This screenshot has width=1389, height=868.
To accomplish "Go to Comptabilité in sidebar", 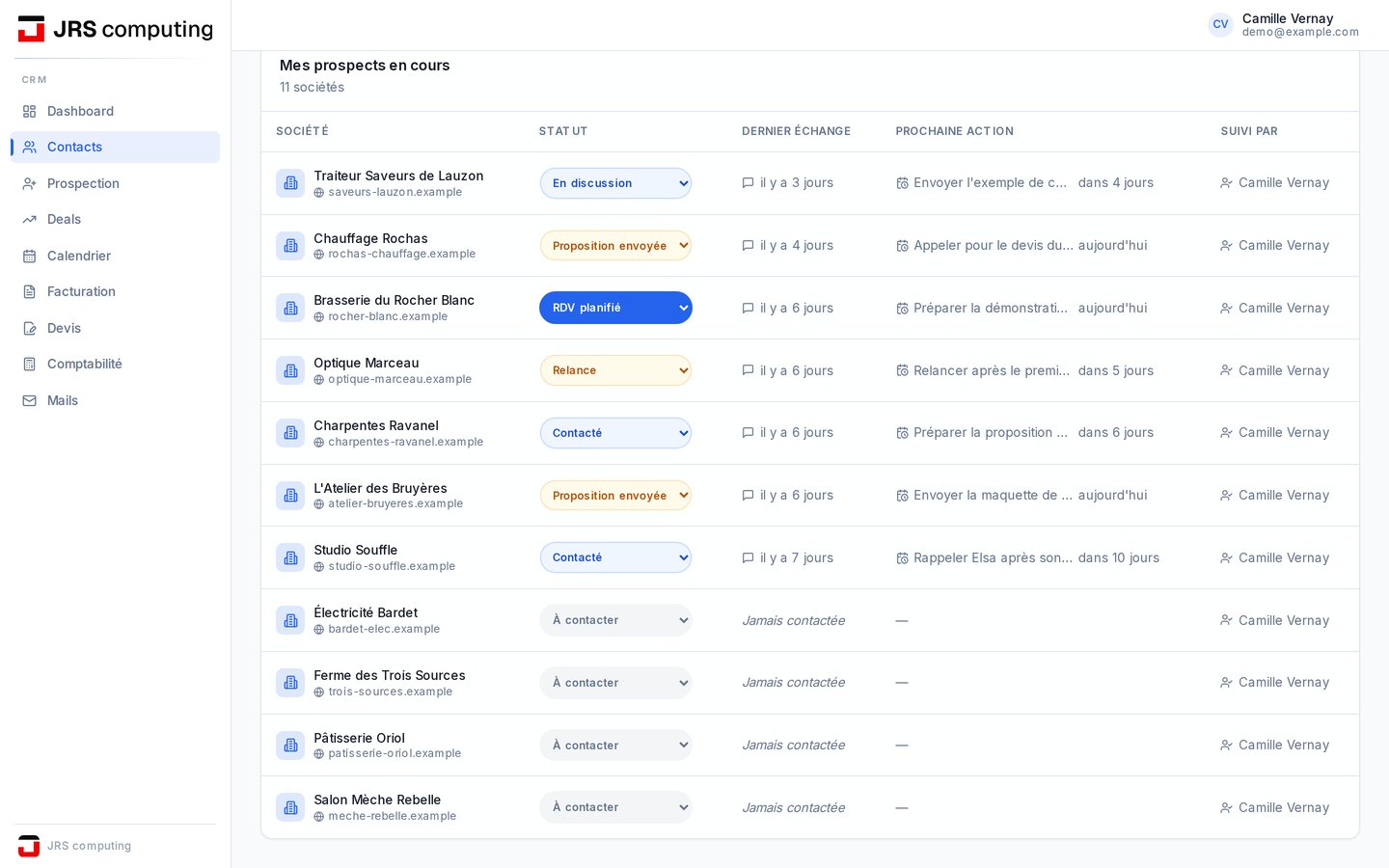I will click(116, 364).
